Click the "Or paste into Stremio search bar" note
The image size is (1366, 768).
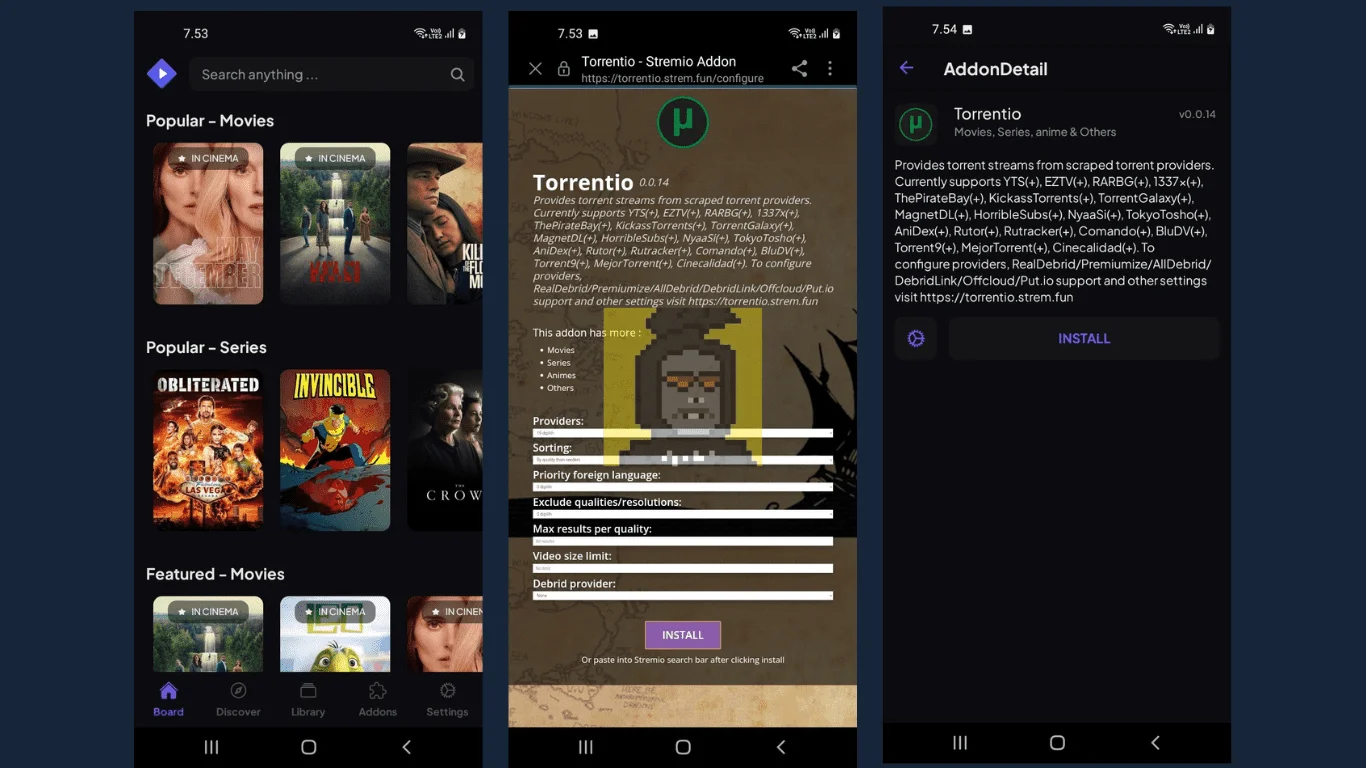(x=683, y=660)
